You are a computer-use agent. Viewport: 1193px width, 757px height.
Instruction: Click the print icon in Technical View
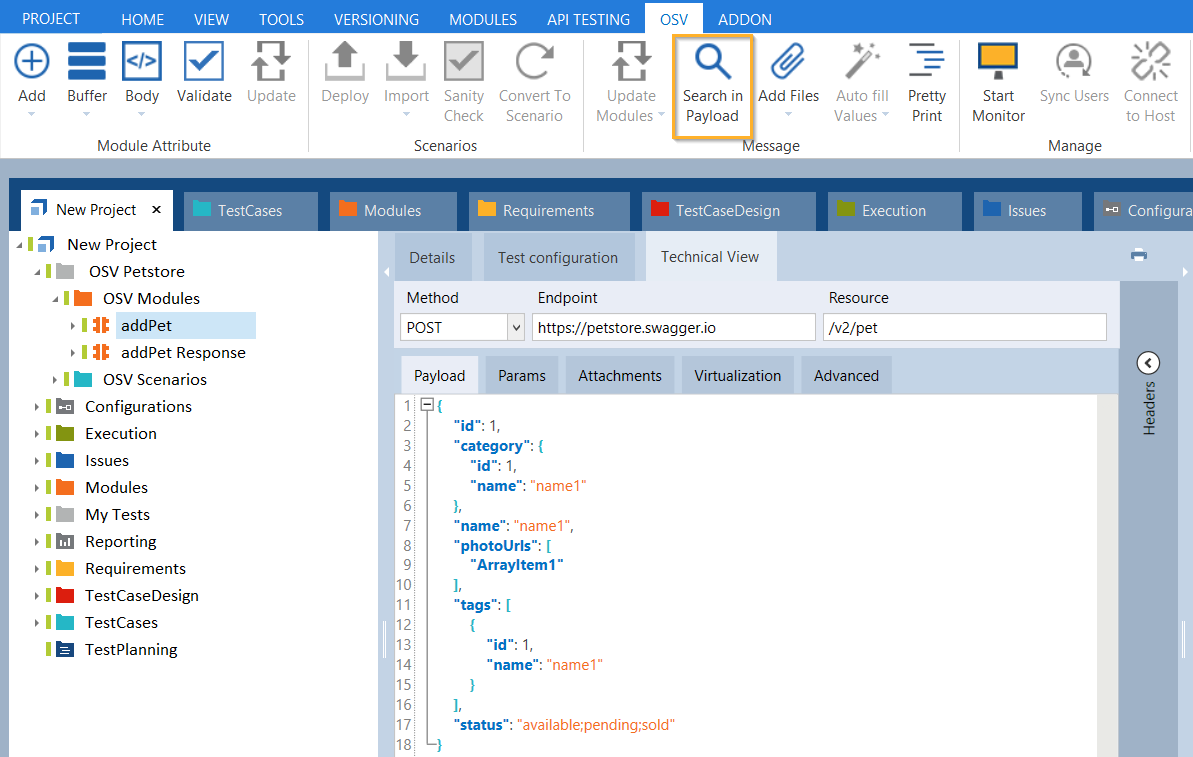point(1138,255)
